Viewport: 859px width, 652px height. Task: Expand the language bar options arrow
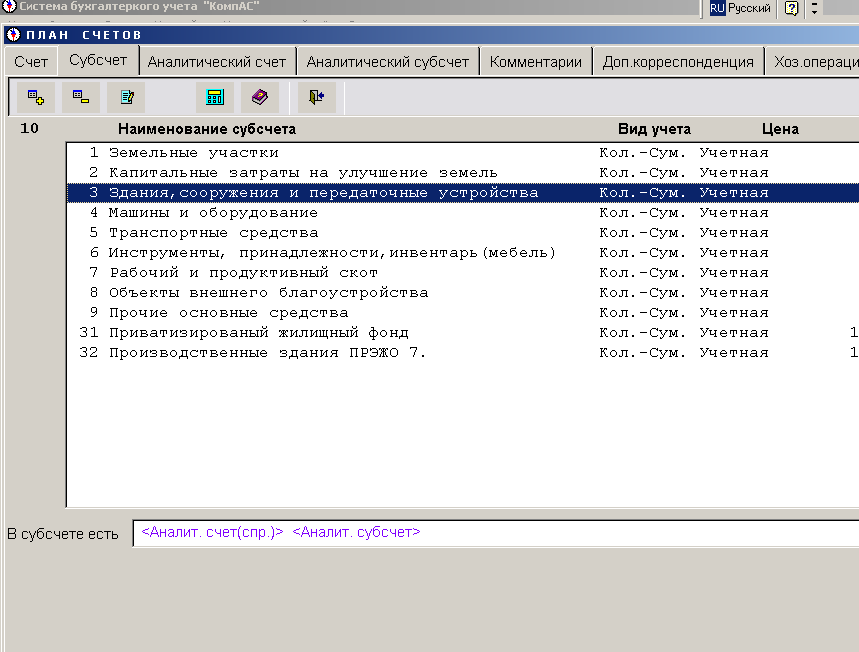tap(815, 8)
